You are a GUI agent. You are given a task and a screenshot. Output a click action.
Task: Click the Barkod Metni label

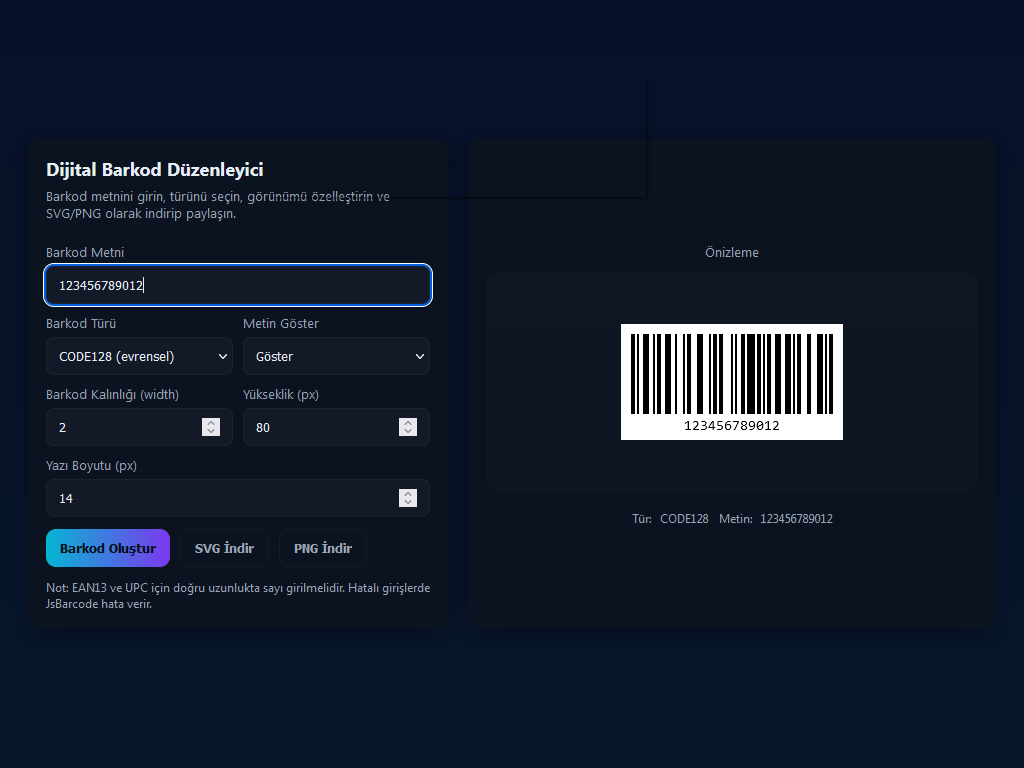coord(85,253)
